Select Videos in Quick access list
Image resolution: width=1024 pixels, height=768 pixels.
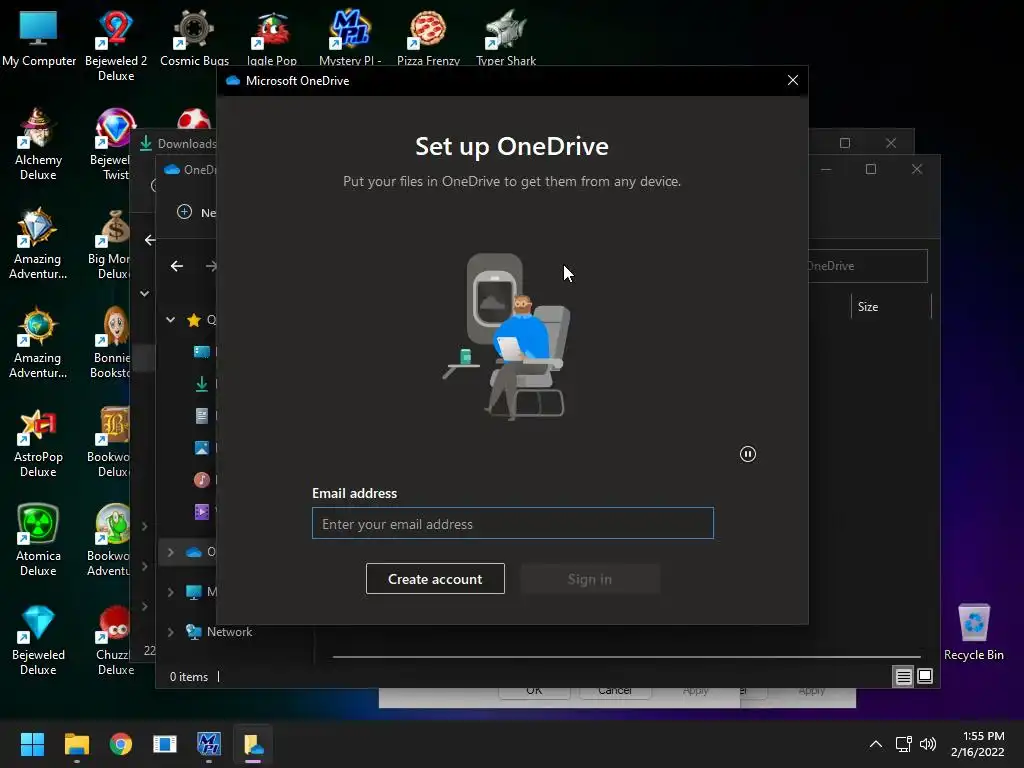(x=202, y=511)
